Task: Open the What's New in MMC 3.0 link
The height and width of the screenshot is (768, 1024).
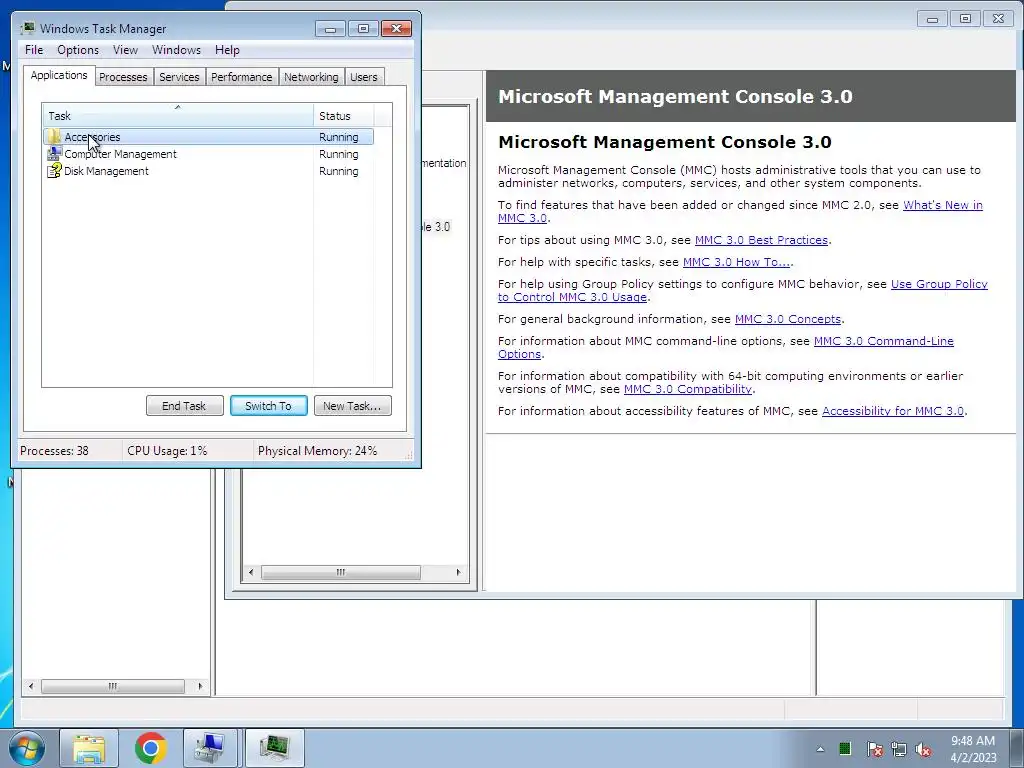Action: [942, 205]
